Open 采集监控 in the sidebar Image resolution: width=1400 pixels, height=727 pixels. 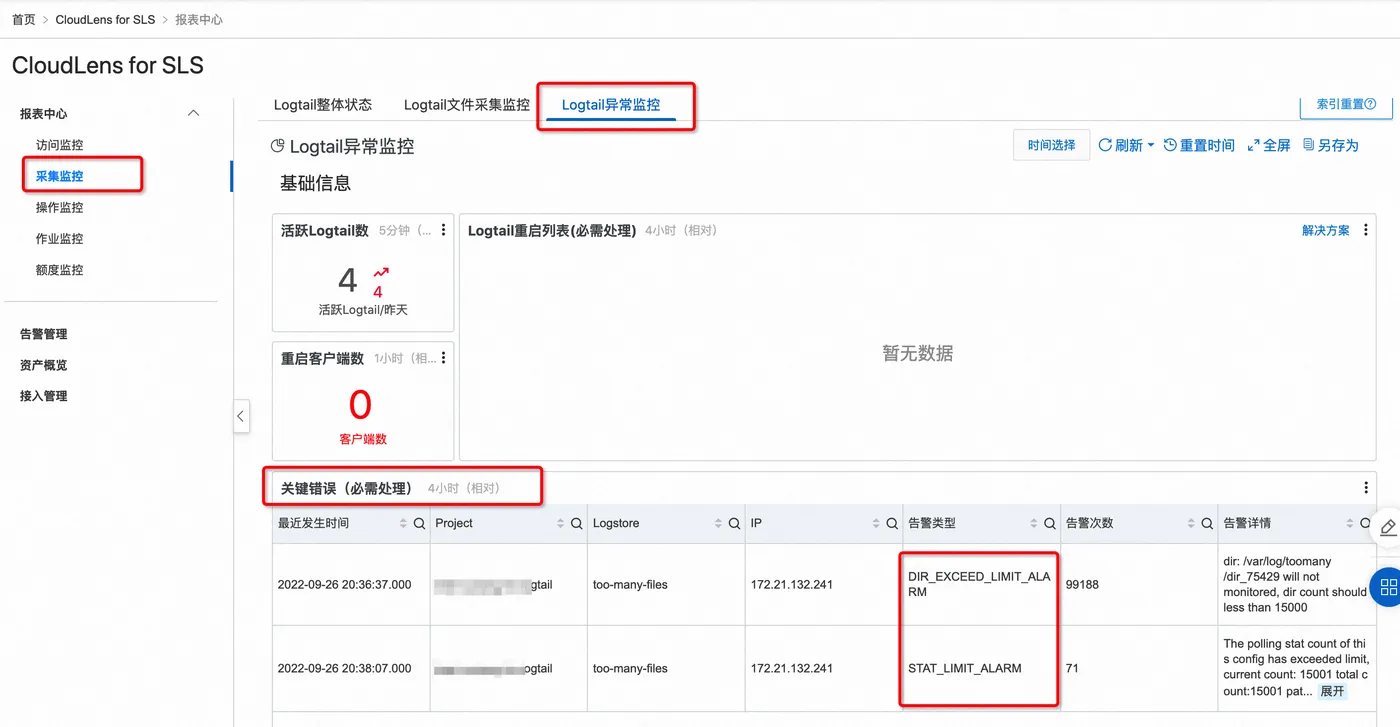click(x=60, y=176)
